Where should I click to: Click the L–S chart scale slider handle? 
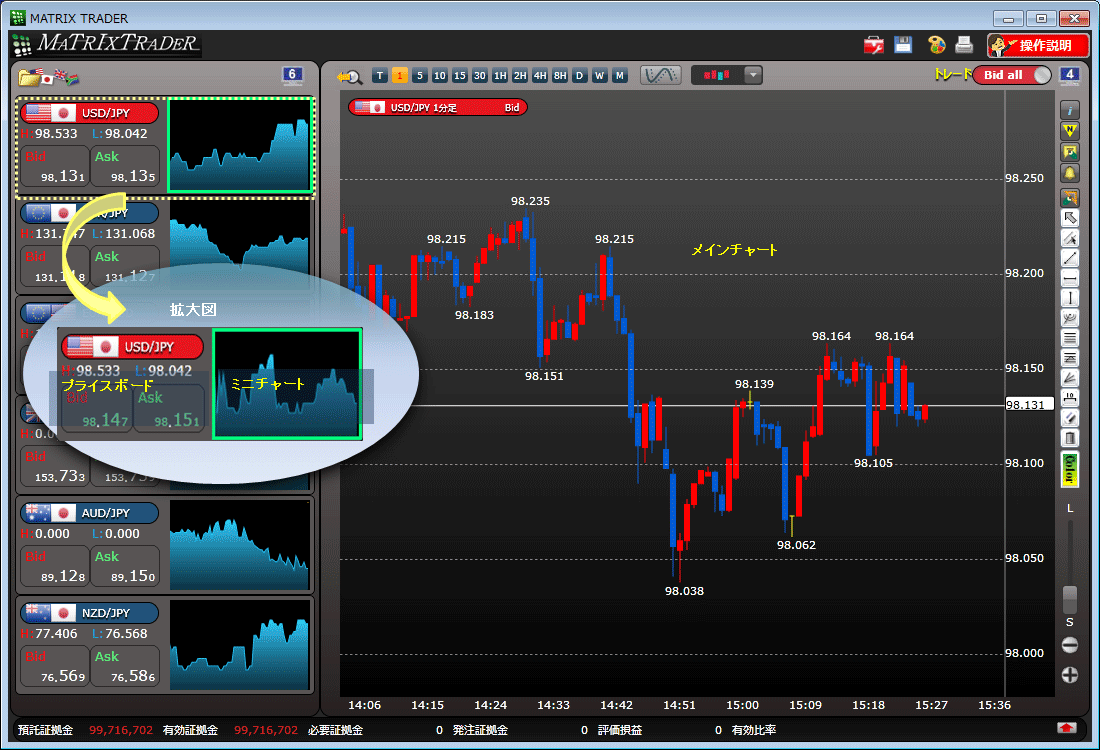tap(1069, 599)
